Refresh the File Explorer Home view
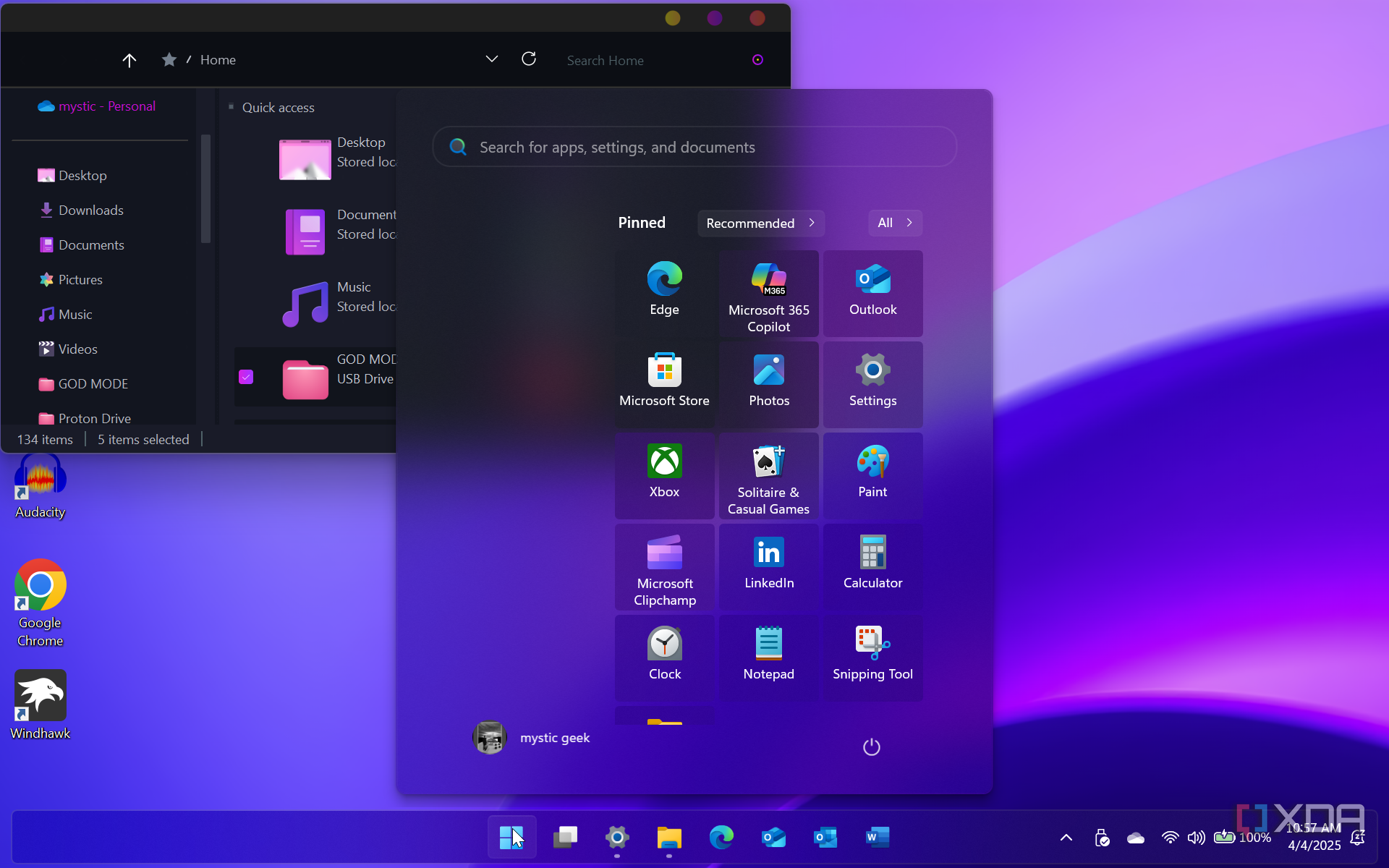 click(529, 59)
